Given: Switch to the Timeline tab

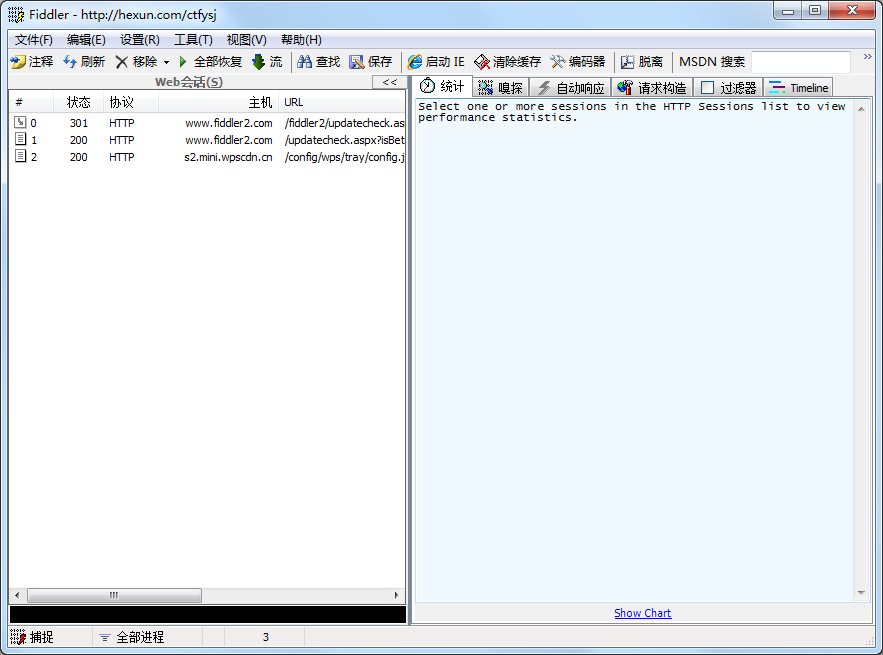Looking at the screenshot, I should [798, 87].
